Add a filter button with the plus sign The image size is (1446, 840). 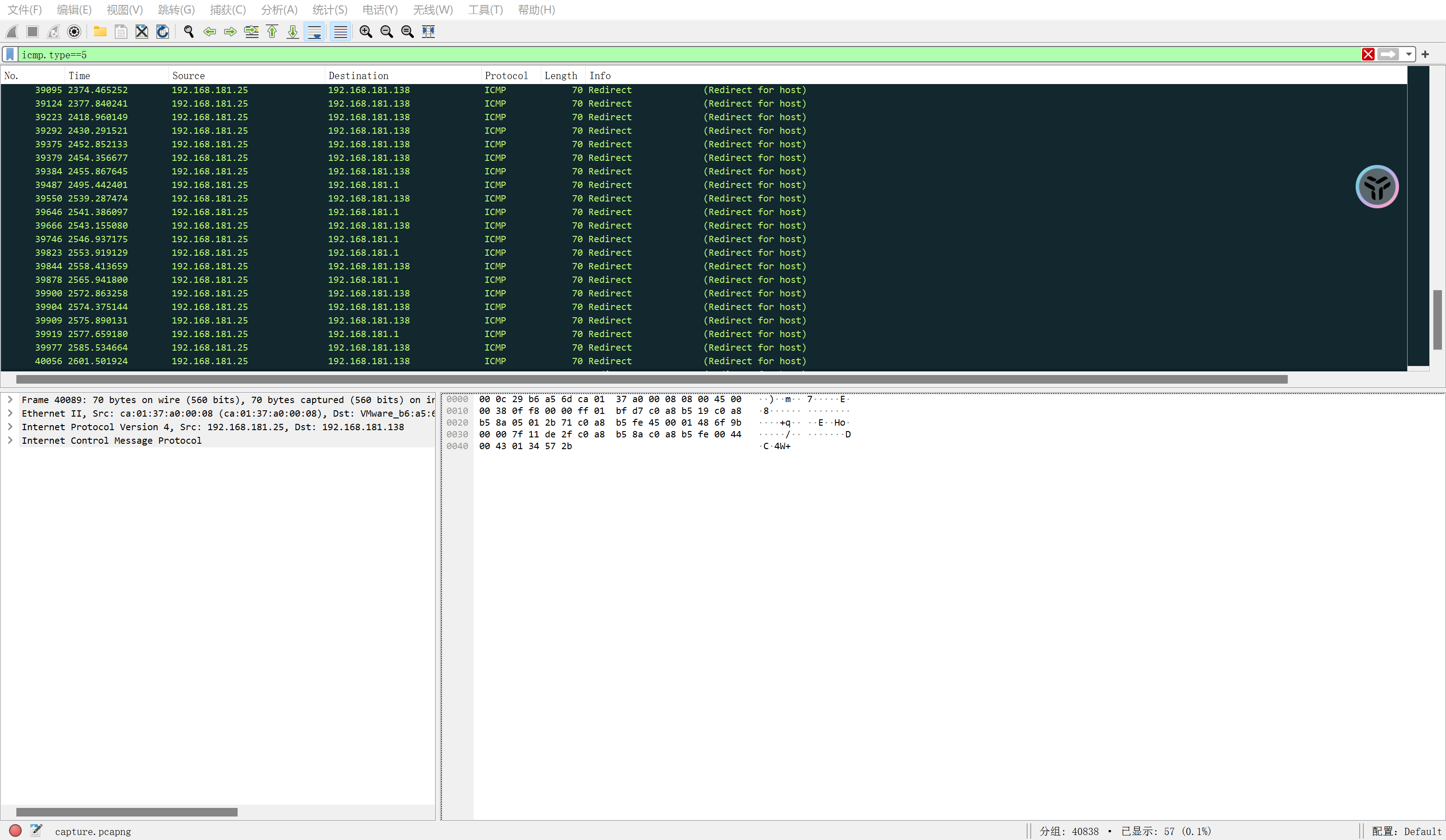coord(1427,55)
